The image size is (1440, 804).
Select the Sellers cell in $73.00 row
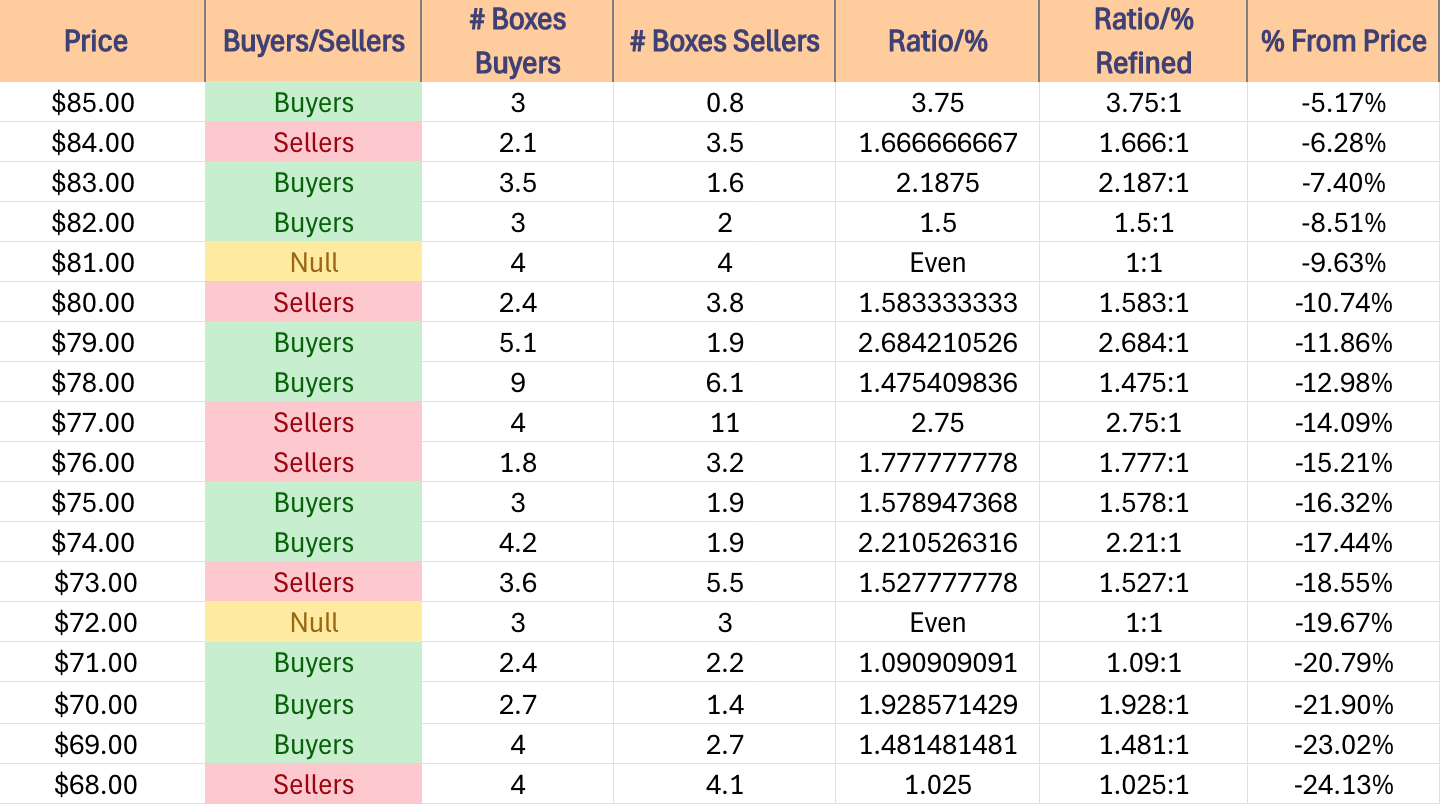click(313, 583)
